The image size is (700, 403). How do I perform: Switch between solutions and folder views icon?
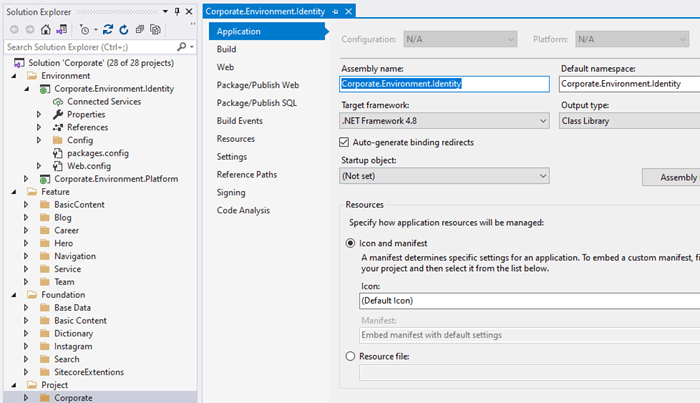[62, 29]
